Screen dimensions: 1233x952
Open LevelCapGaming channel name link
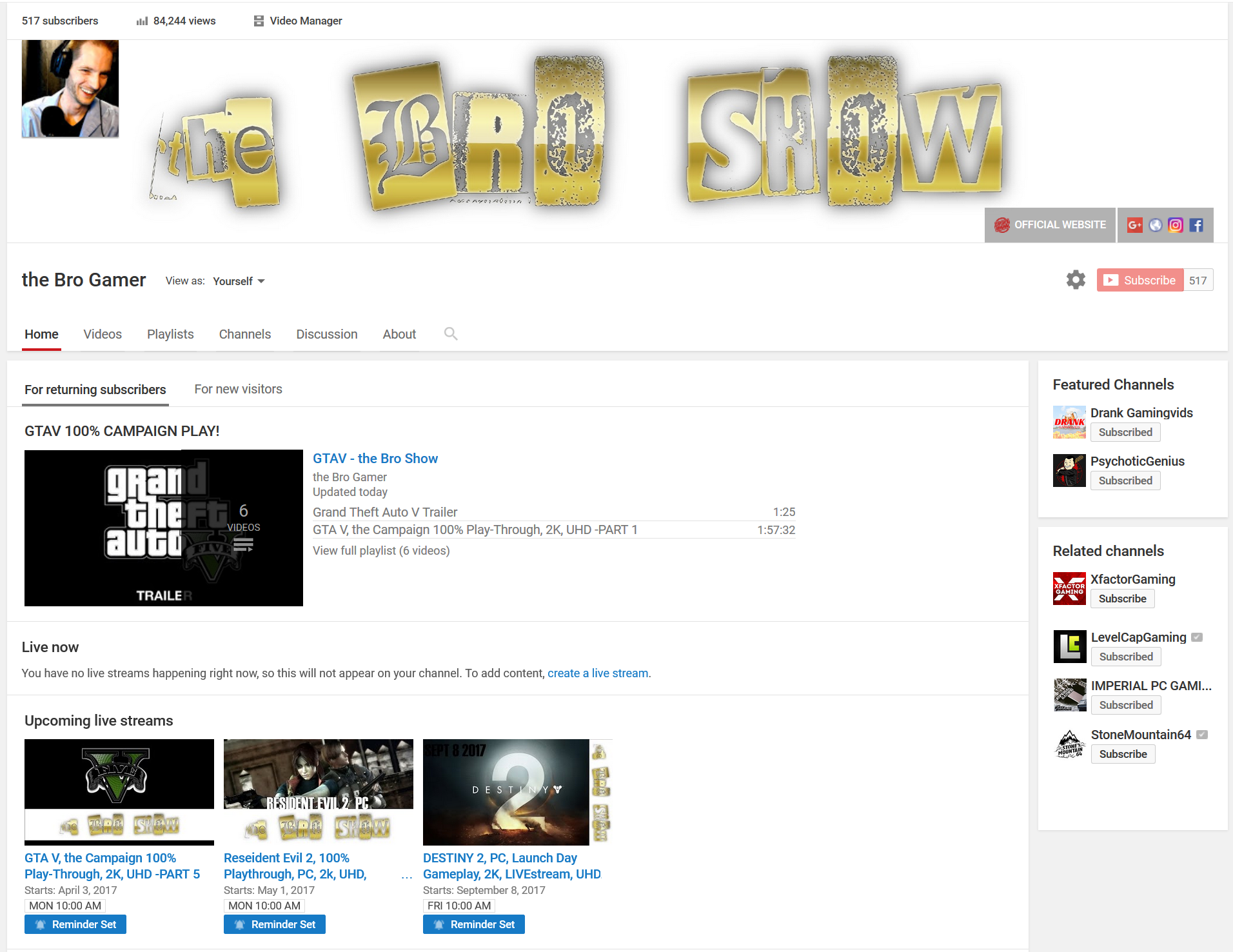[1139, 637]
